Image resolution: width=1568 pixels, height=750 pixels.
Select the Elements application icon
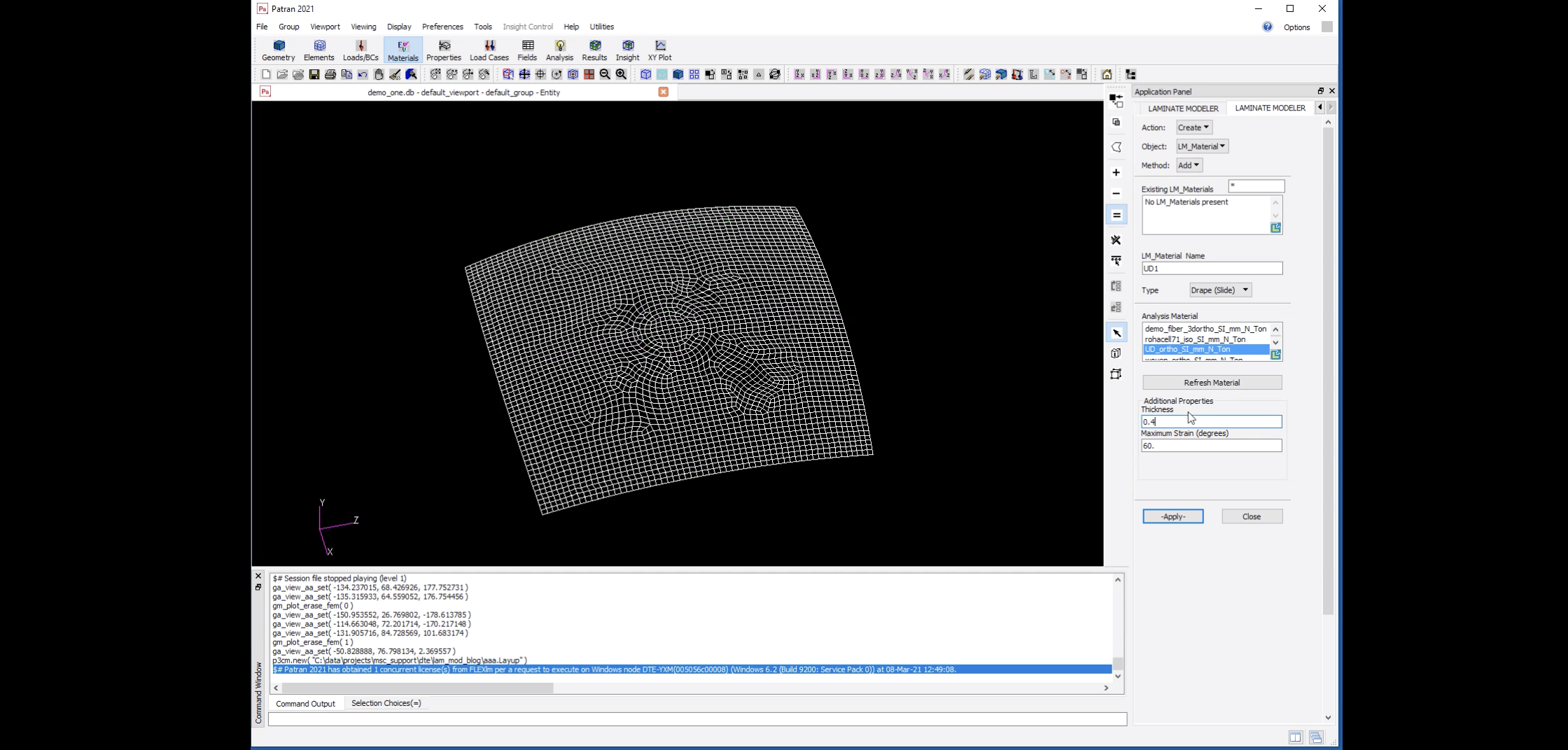click(318, 49)
